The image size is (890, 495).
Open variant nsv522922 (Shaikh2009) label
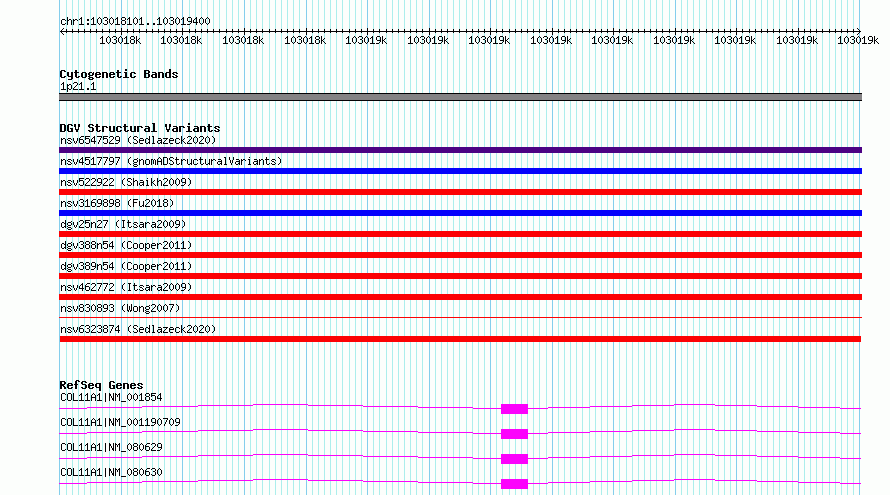click(x=126, y=182)
